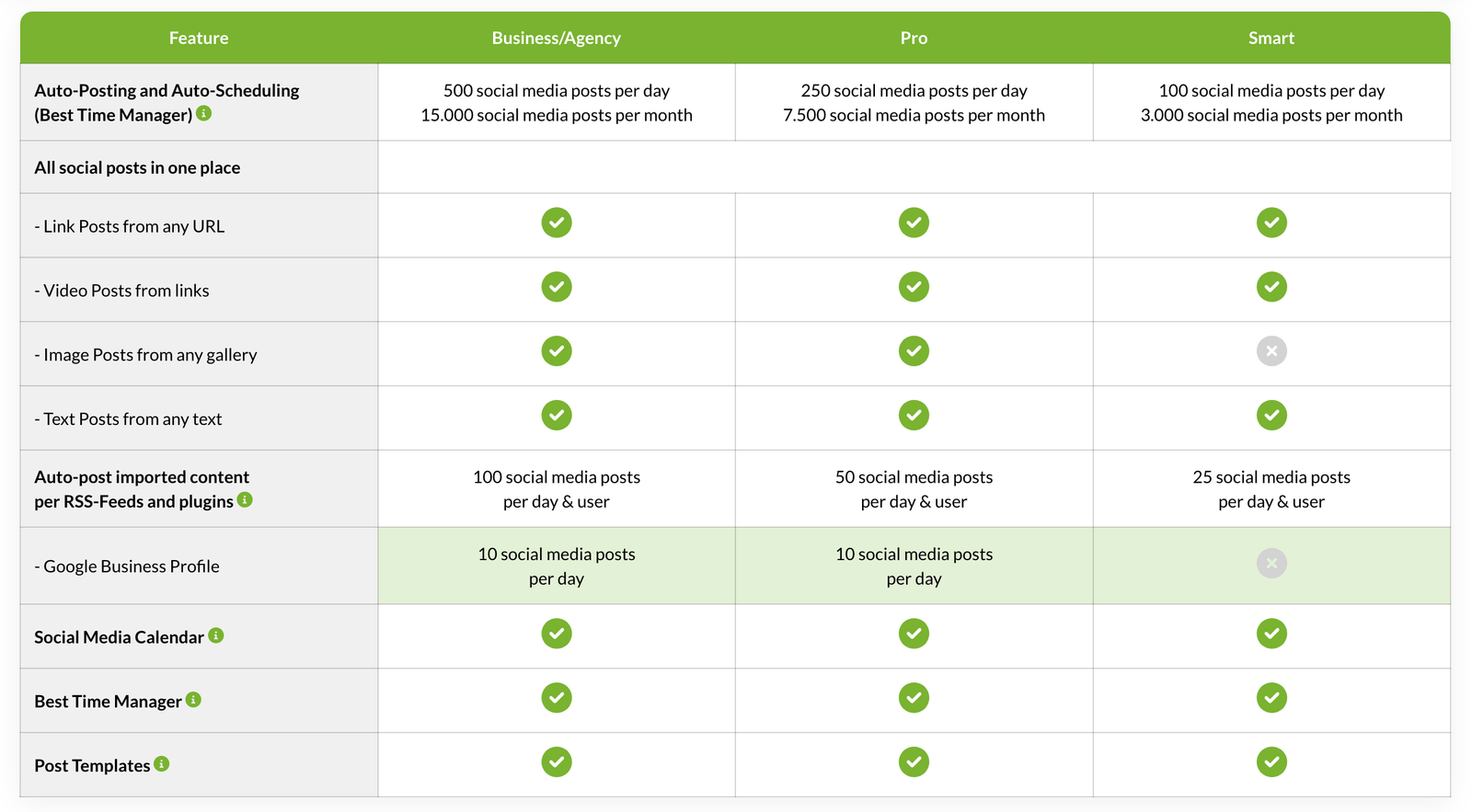Viewport: 1472px width, 812px height.
Task: Click Pro checkmark in Social Media Calendar row
Action: (914, 634)
